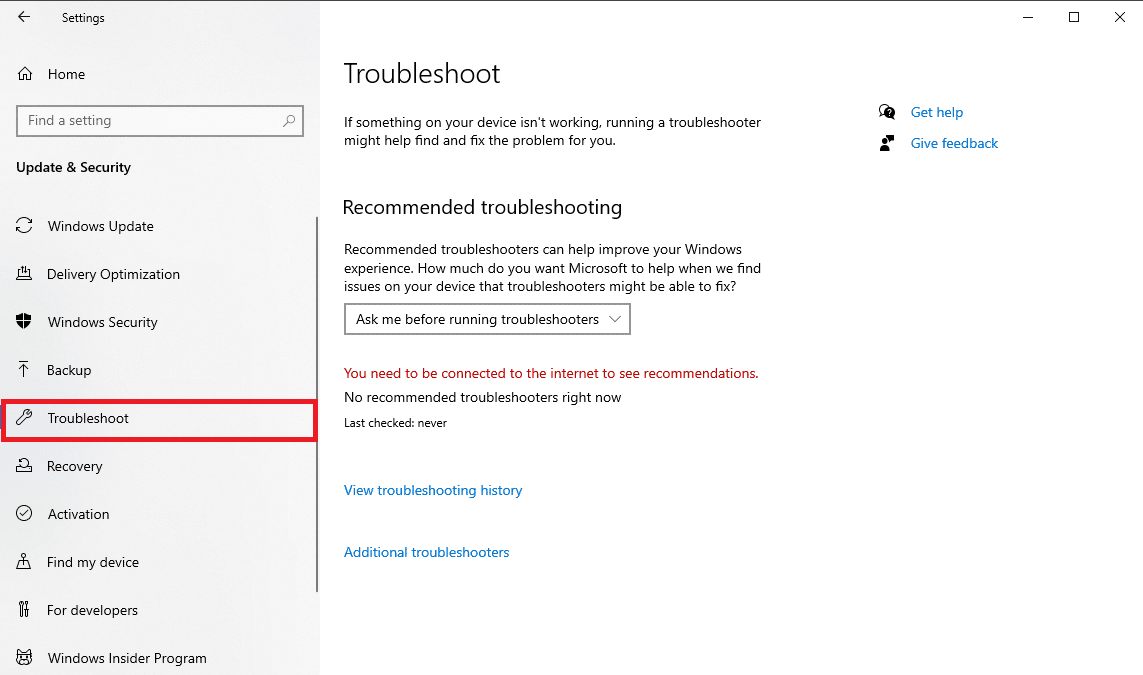Open the Home icon in the sidebar

(25, 74)
